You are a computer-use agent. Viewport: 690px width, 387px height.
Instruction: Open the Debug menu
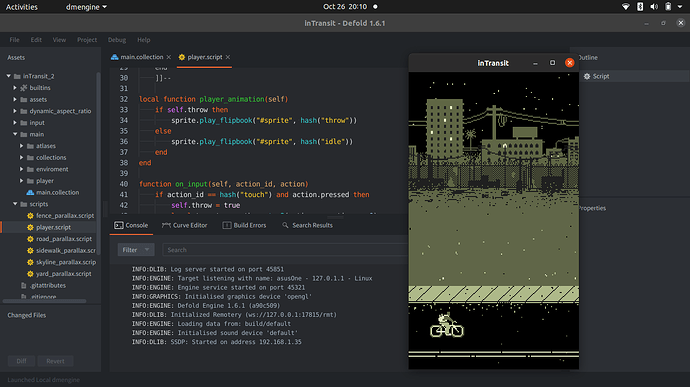(117, 40)
